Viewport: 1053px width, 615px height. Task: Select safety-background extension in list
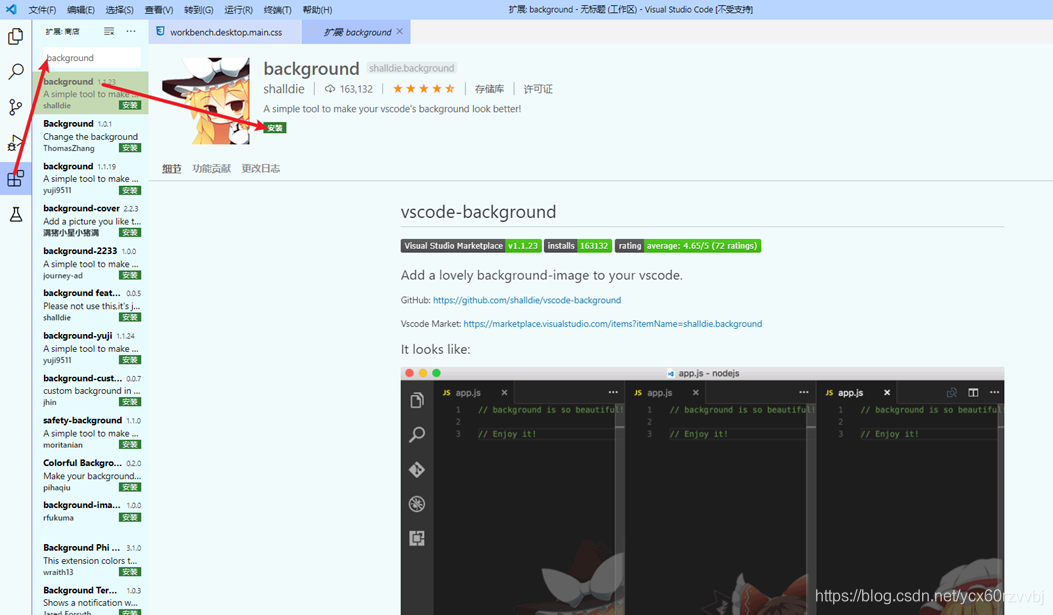(x=91, y=432)
